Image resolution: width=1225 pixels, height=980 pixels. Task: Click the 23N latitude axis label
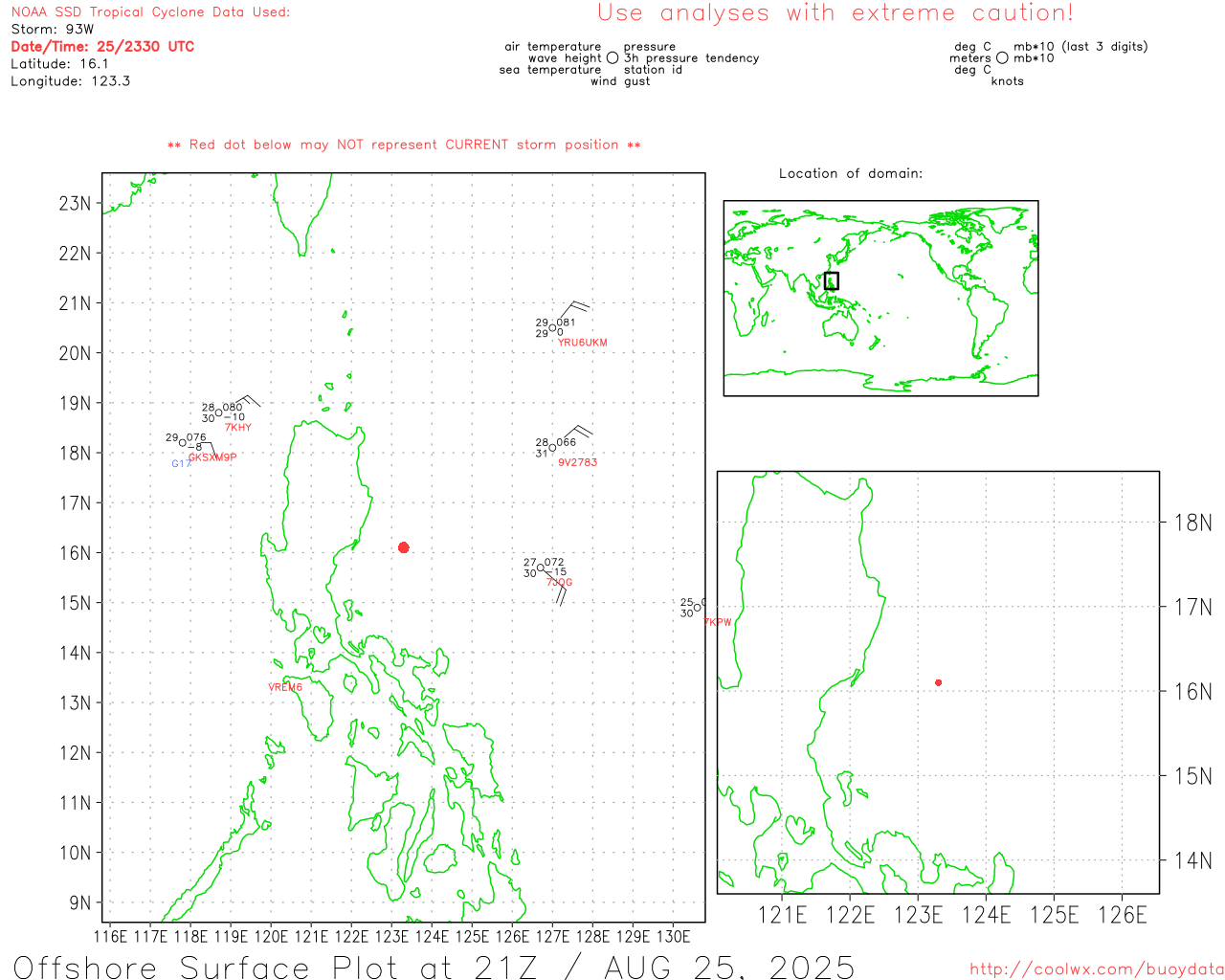(x=75, y=204)
